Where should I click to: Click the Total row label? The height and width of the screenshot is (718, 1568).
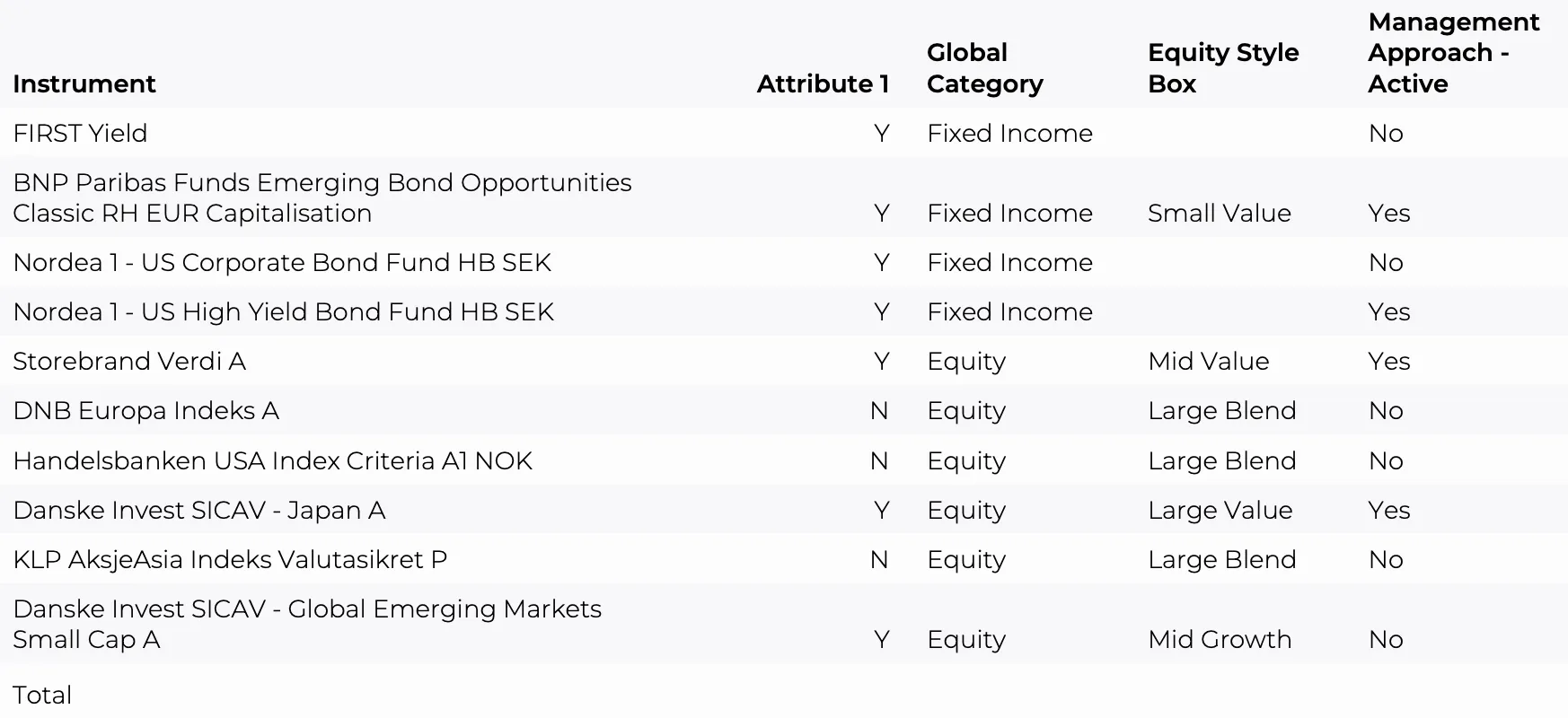(x=42, y=695)
